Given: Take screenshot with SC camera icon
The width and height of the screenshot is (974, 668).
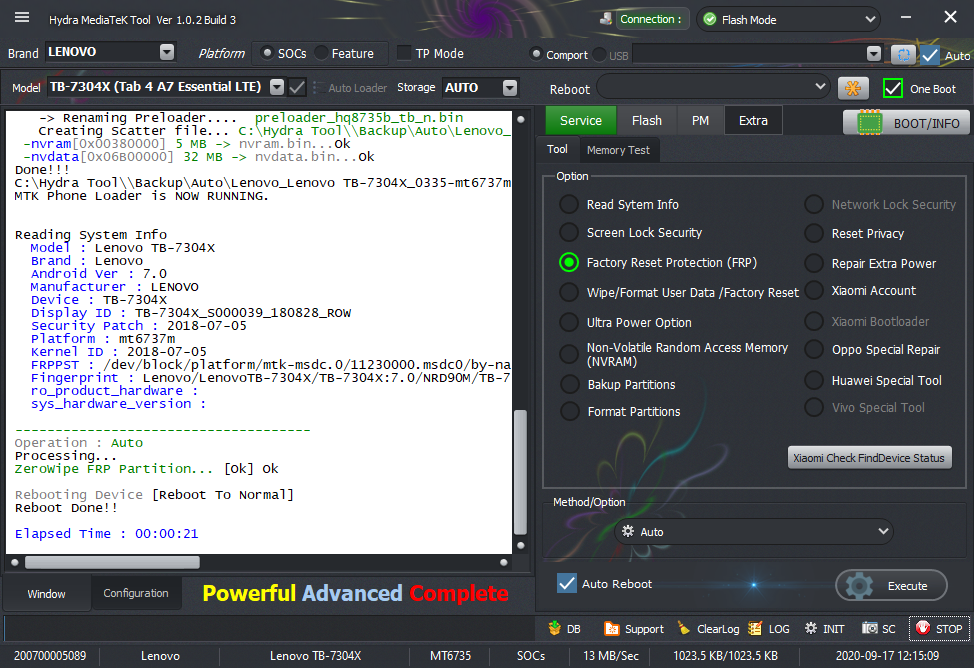Looking at the screenshot, I should 869,628.
